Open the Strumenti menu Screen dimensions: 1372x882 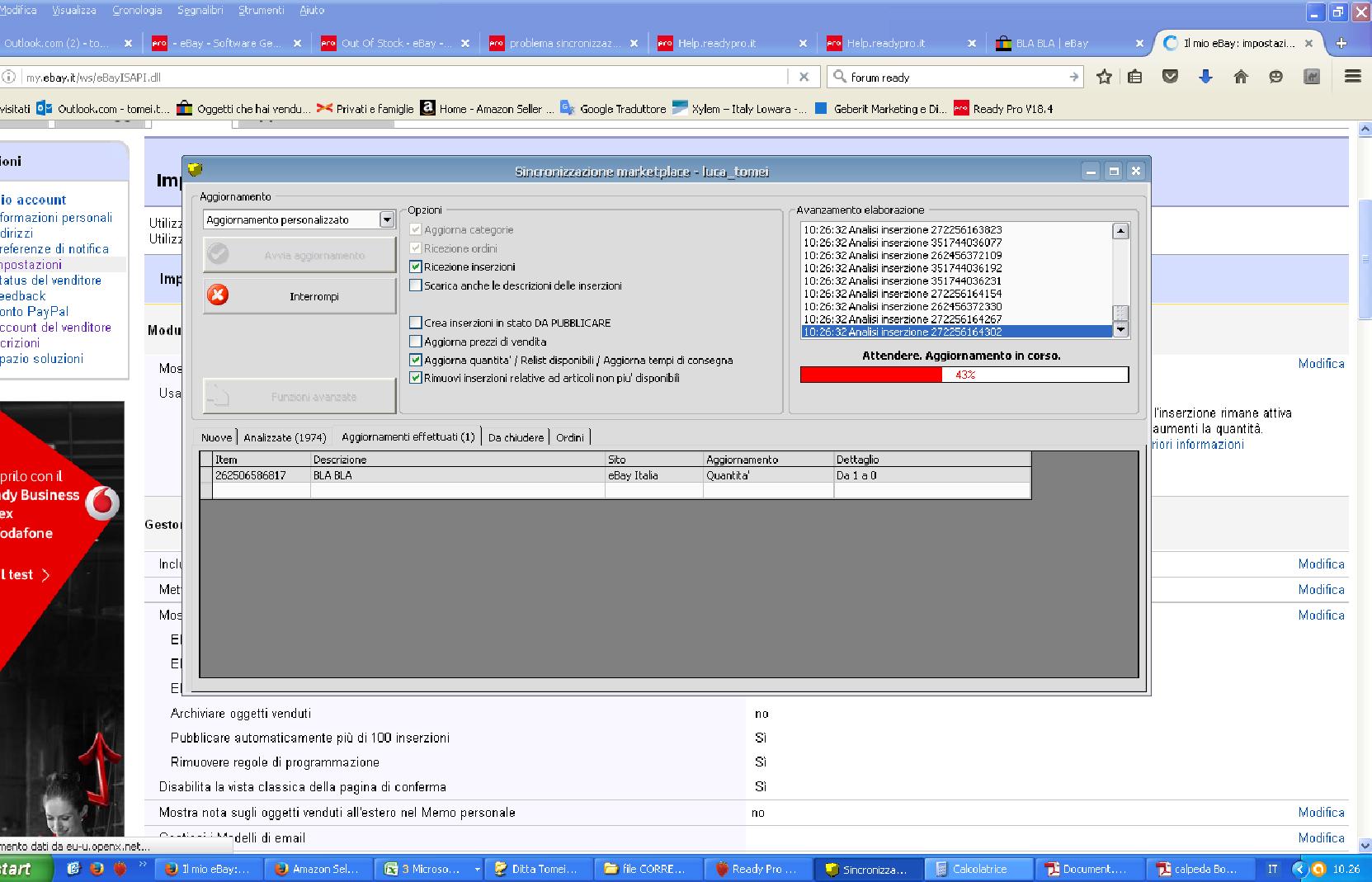262,10
